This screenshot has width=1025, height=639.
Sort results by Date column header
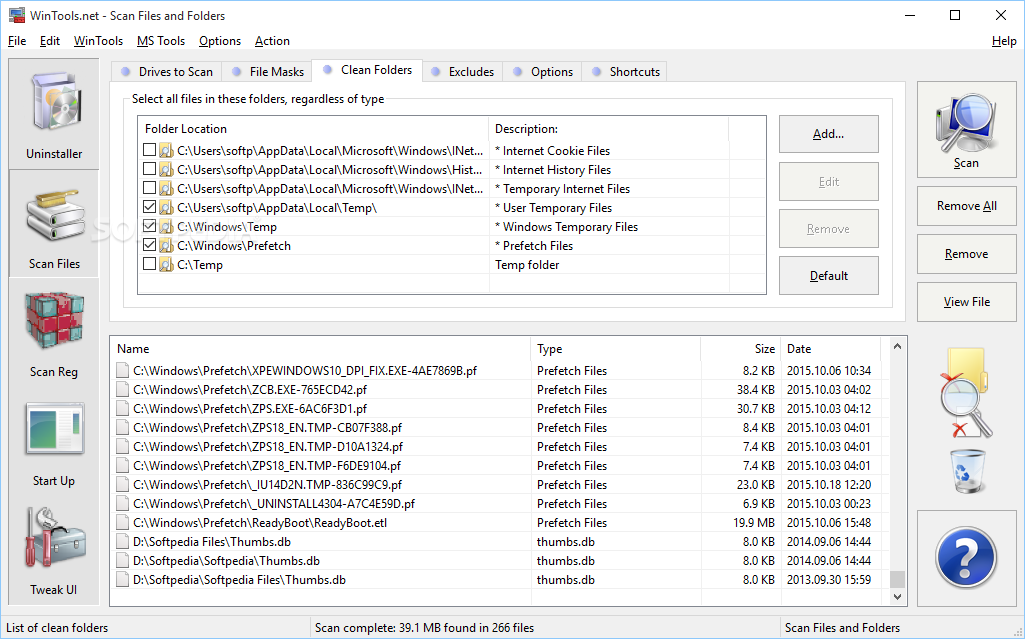831,349
